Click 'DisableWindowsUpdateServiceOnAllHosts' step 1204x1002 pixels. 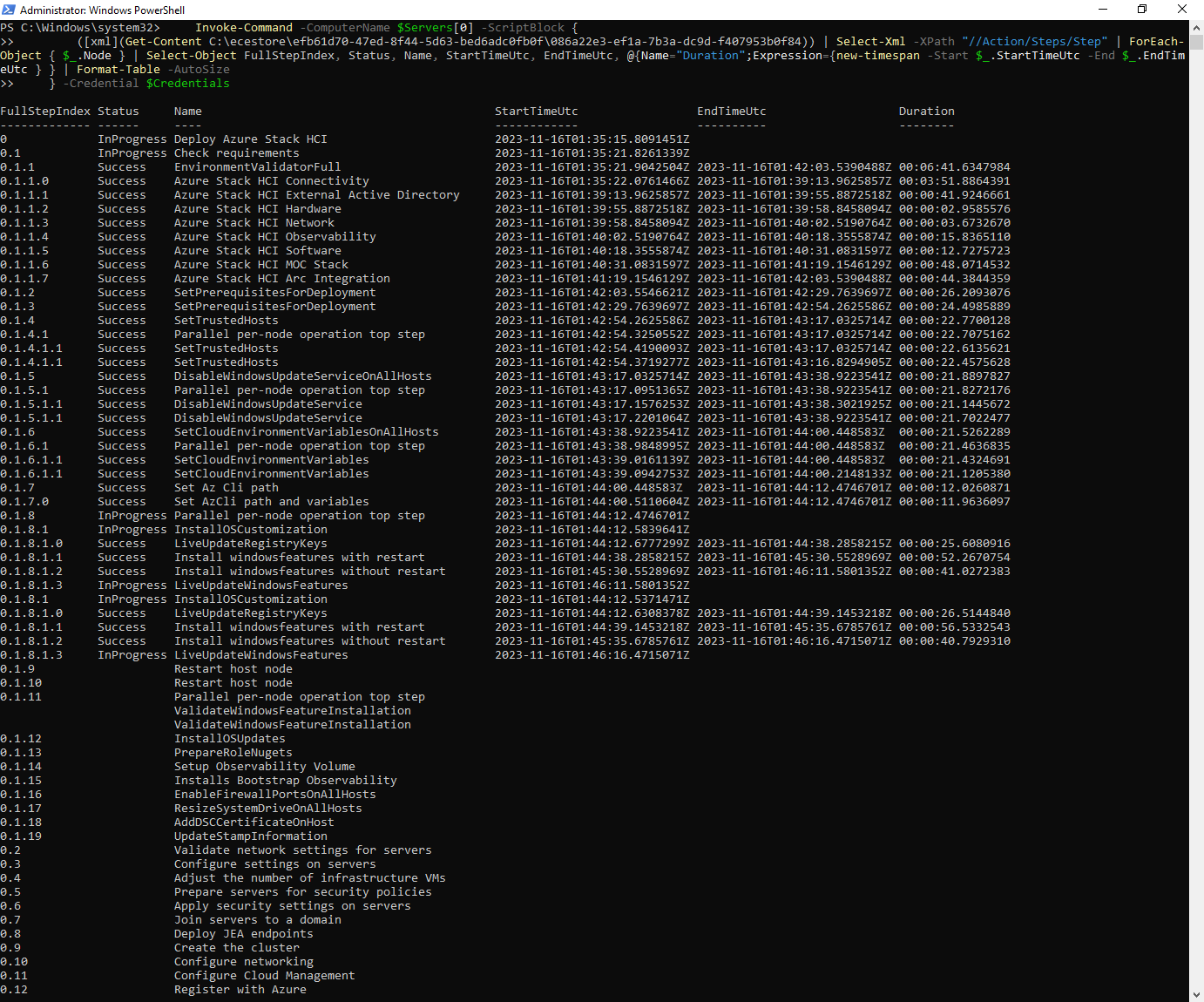[x=303, y=376]
